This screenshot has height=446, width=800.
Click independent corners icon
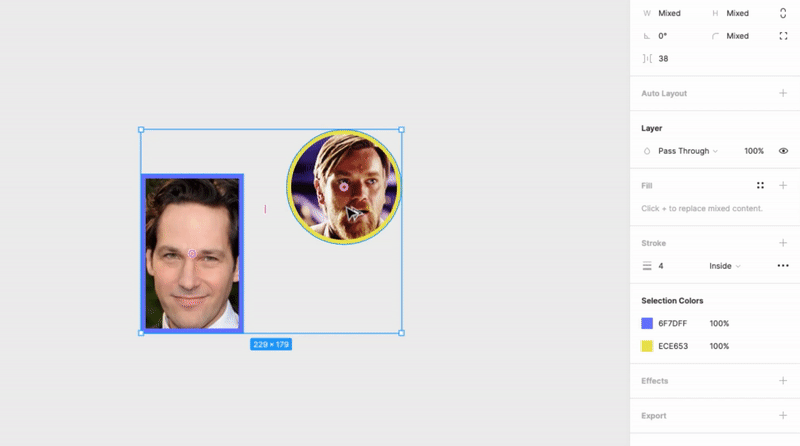click(x=783, y=36)
